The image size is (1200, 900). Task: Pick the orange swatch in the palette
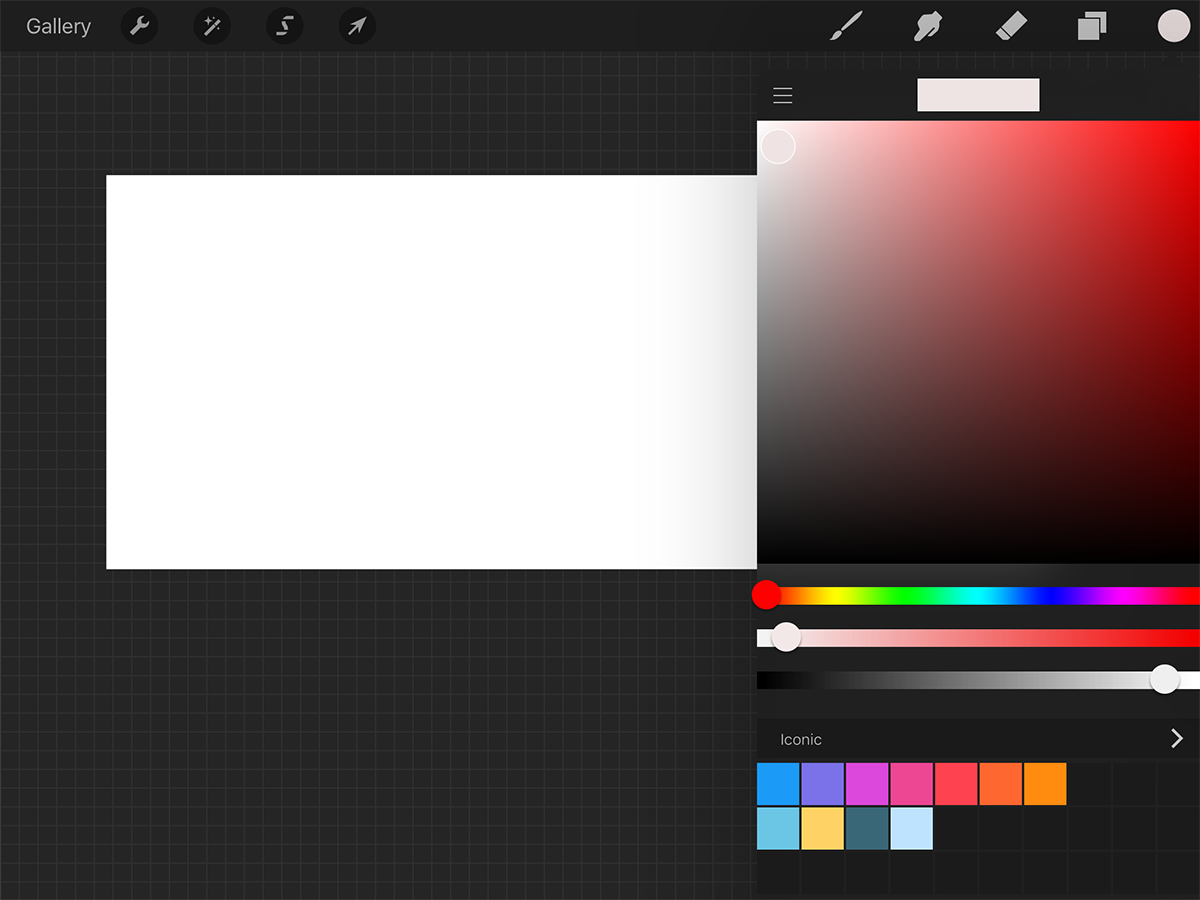tap(1045, 784)
